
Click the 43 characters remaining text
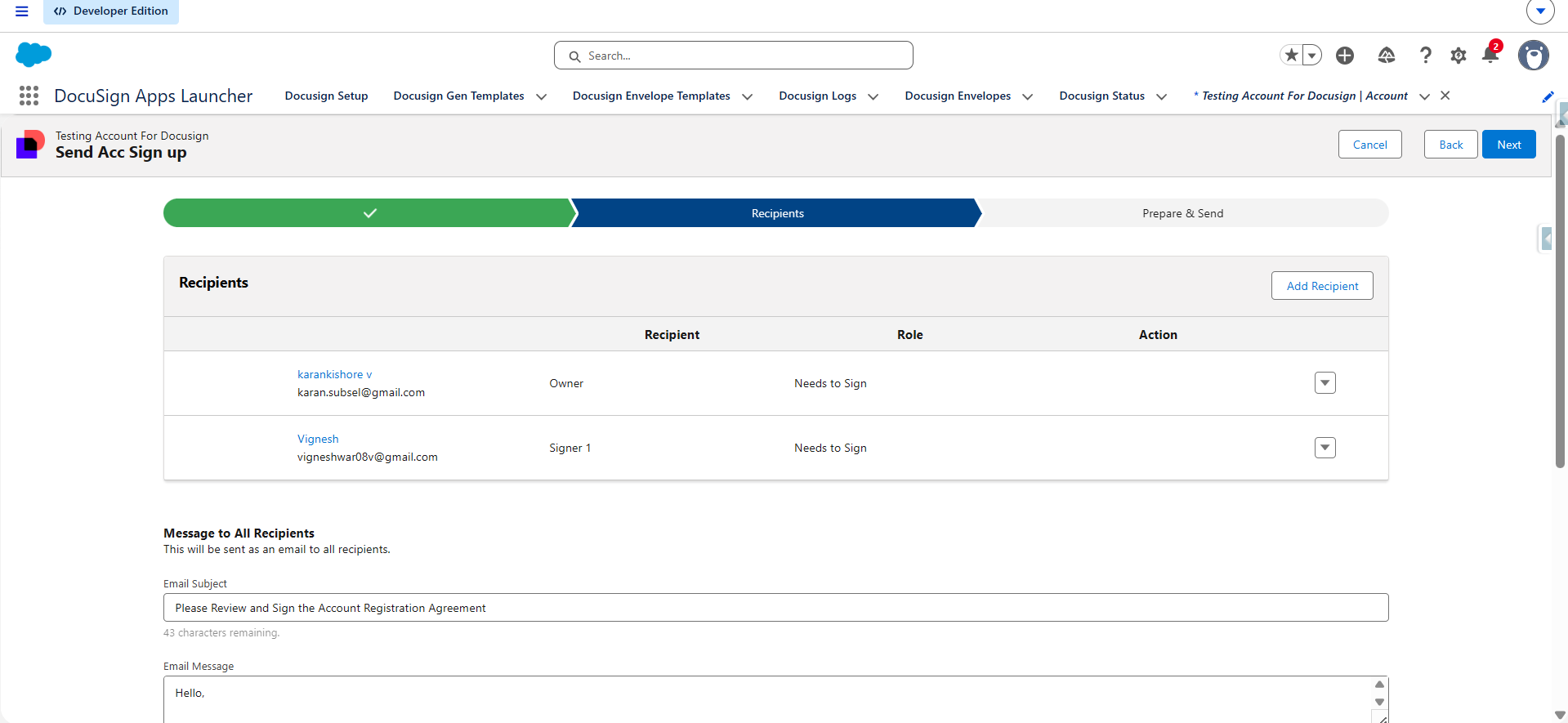click(x=221, y=633)
